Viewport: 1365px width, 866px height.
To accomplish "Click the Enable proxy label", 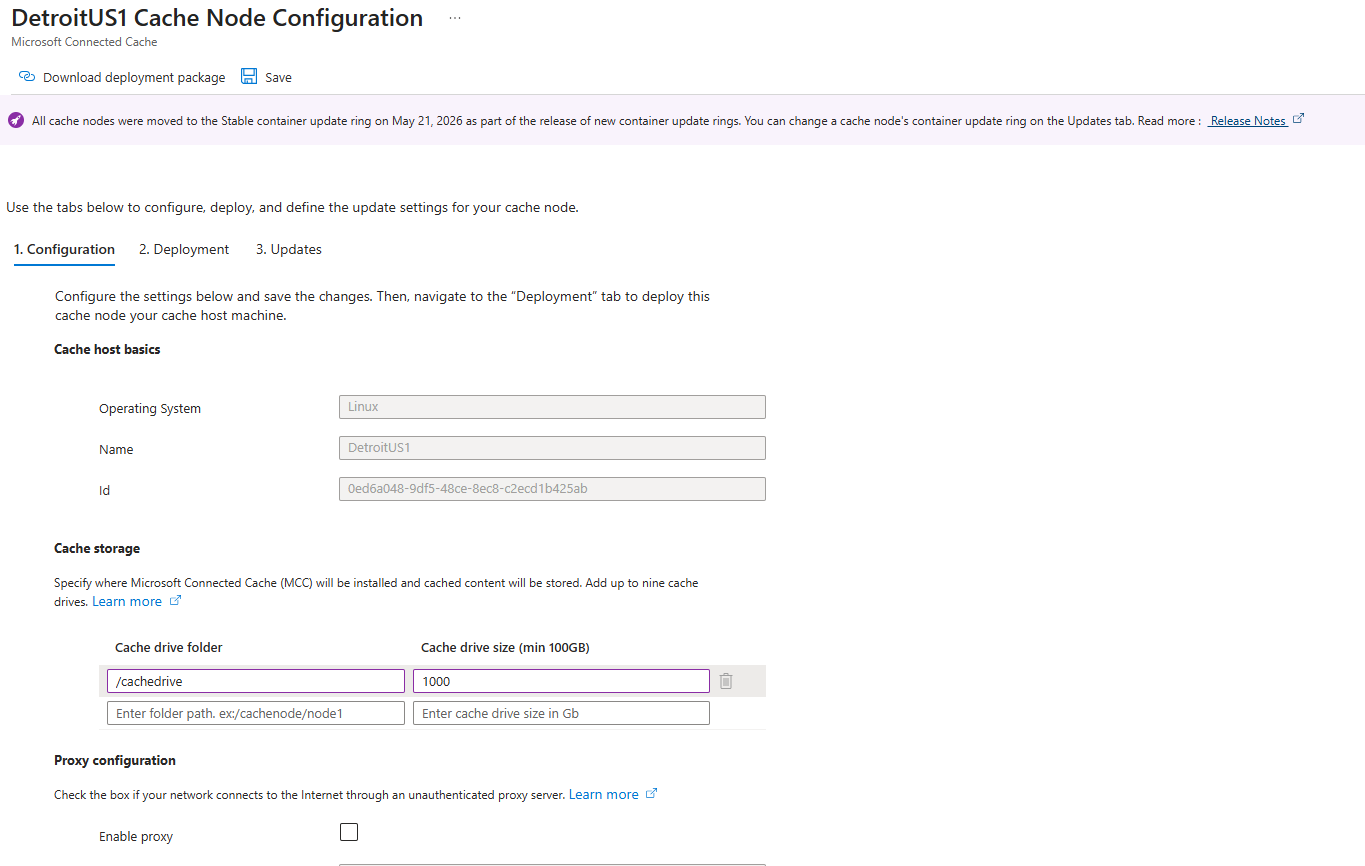I will 136,836.
